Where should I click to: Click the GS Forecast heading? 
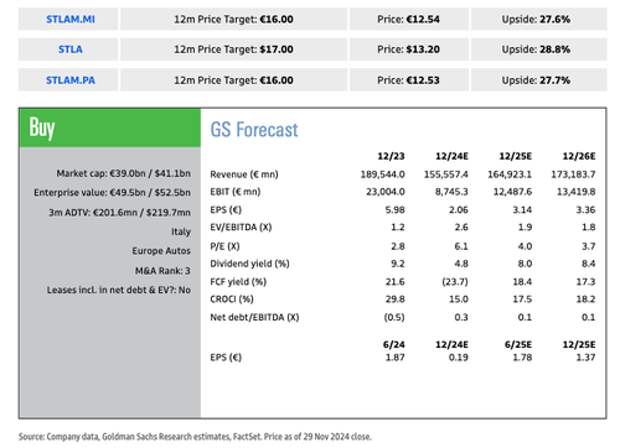[x=254, y=129]
